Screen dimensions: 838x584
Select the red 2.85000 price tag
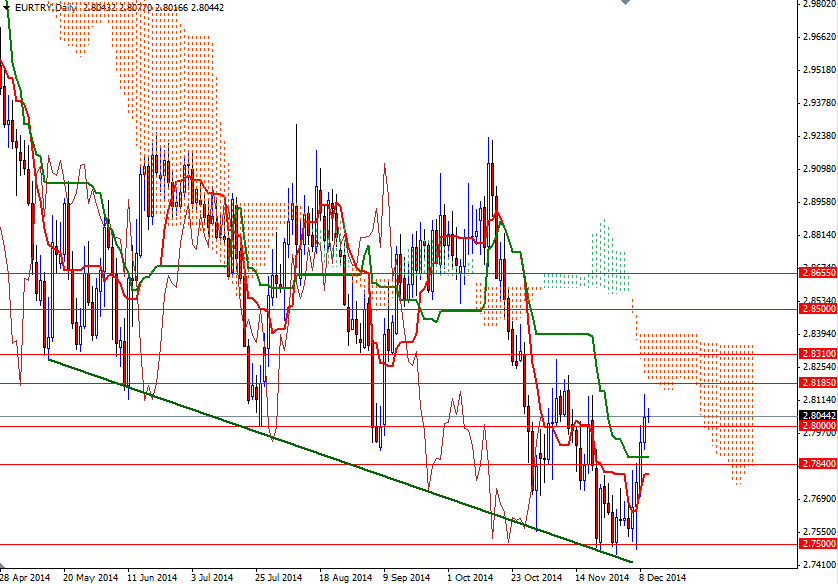pyautogui.click(x=817, y=309)
